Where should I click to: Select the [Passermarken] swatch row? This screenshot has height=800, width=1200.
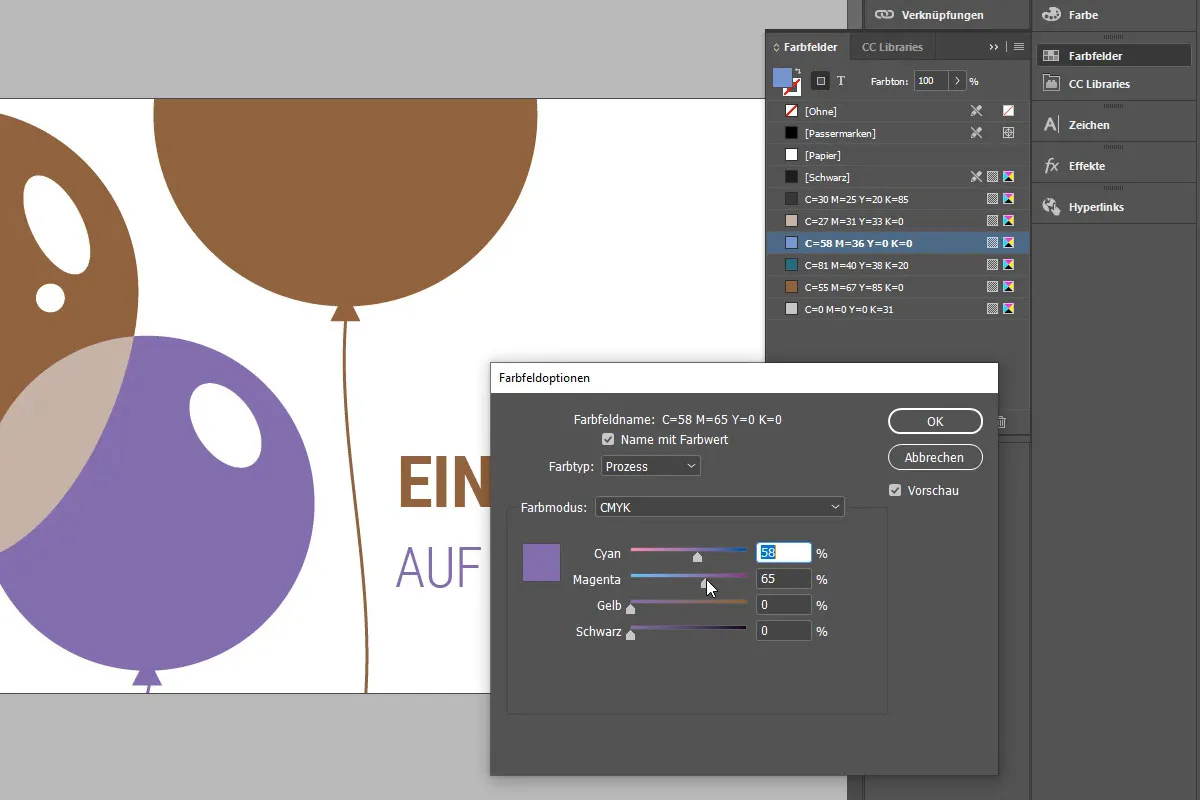pos(897,133)
